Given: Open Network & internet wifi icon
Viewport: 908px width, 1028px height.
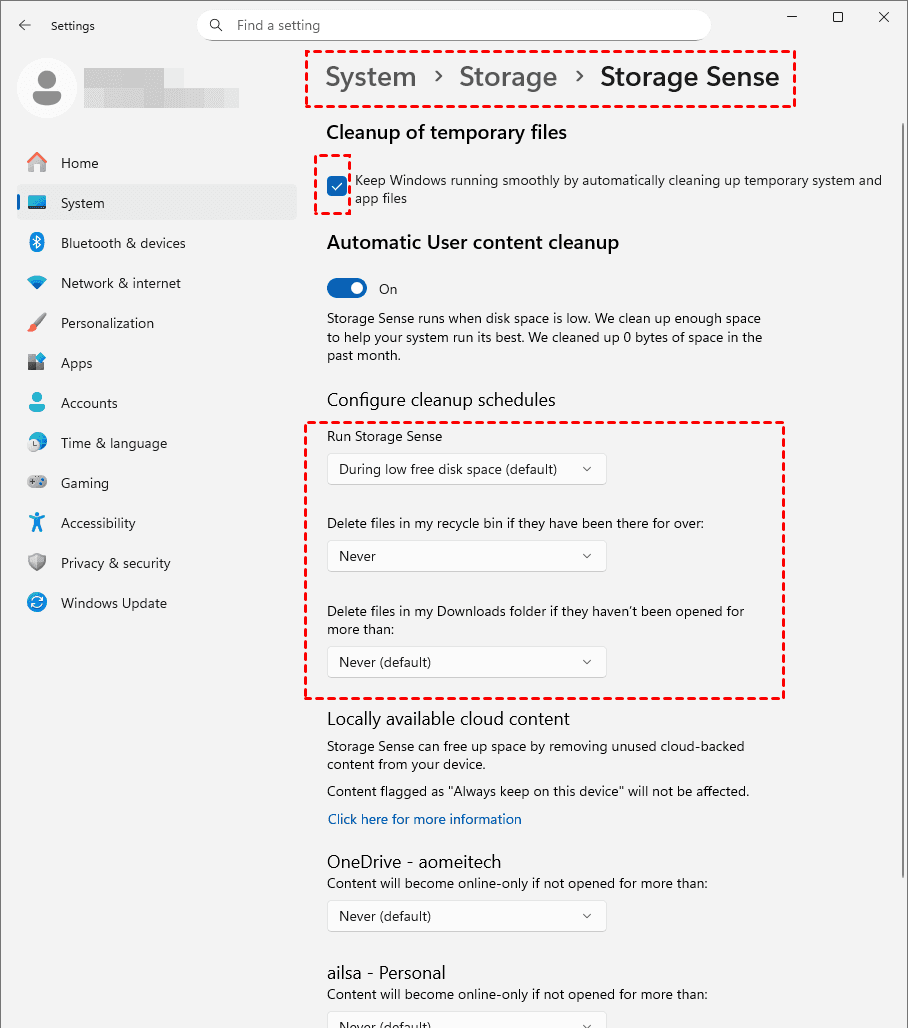Looking at the screenshot, I should 37,283.
